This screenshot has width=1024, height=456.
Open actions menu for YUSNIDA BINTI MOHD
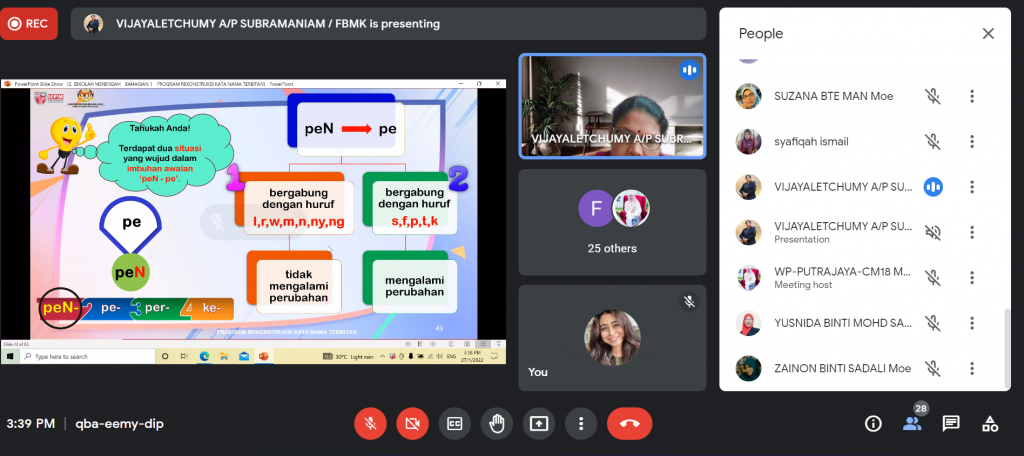point(971,323)
